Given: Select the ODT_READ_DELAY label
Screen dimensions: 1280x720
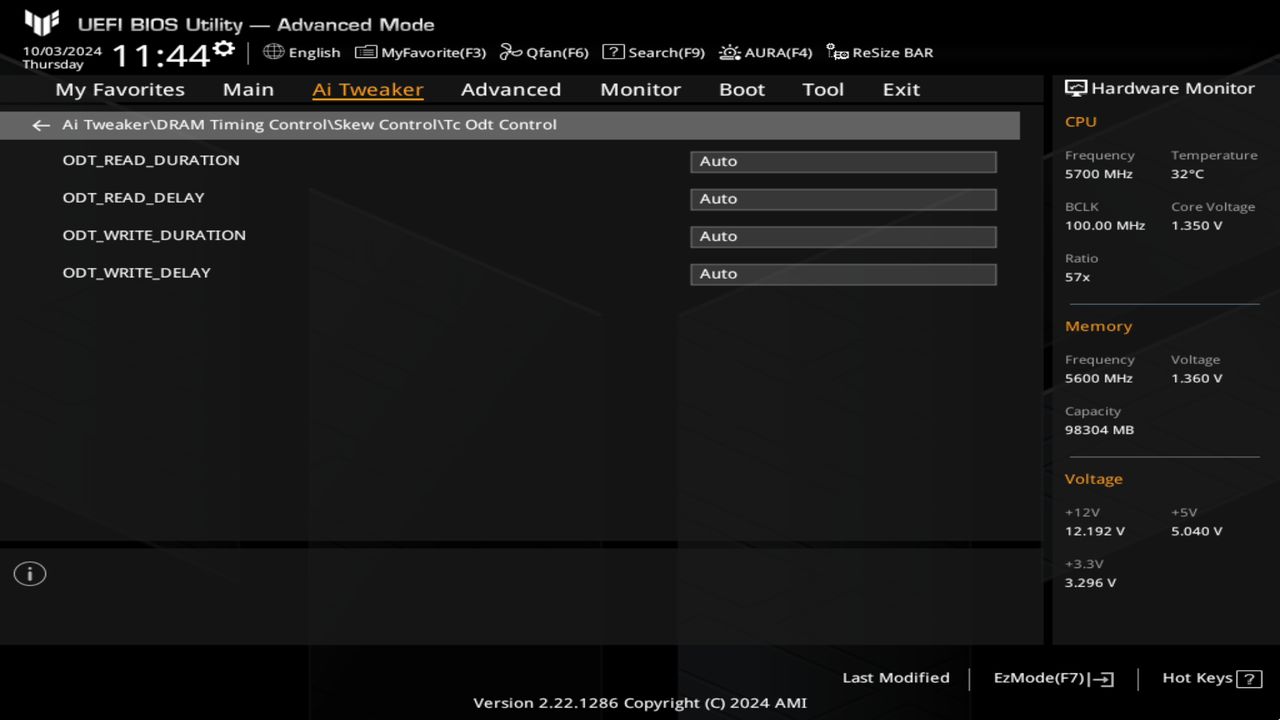Looking at the screenshot, I should pos(134,198).
